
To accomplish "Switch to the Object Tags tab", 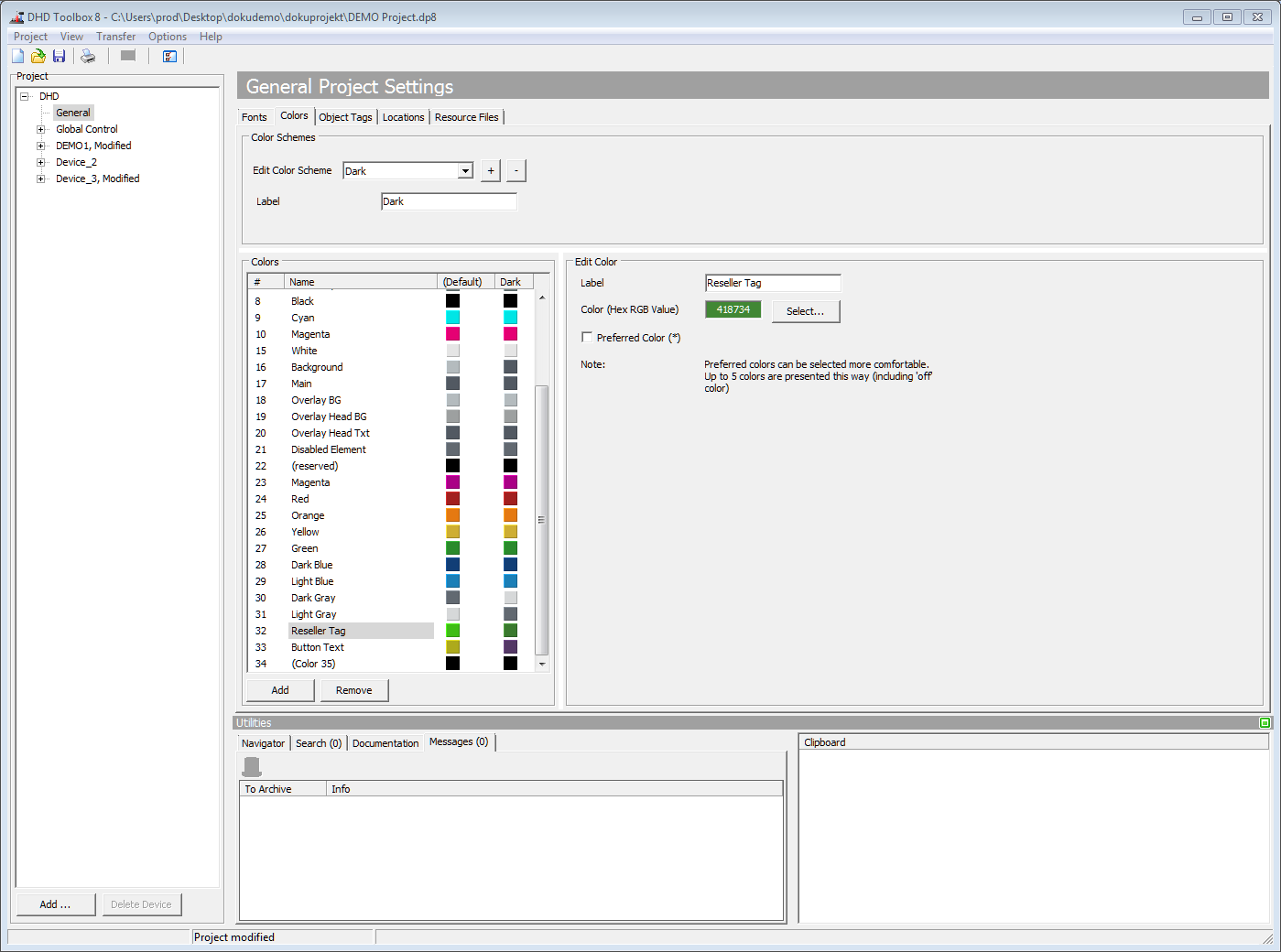I will (345, 116).
